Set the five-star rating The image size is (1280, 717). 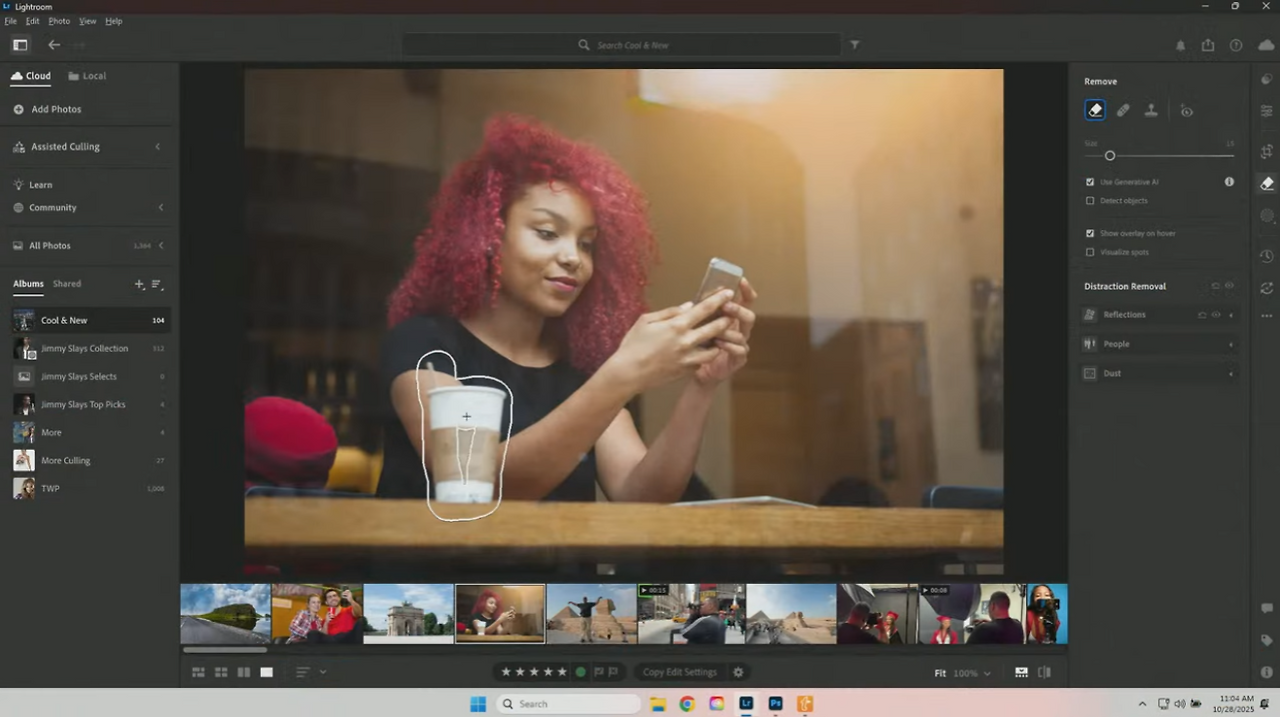click(562, 672)
